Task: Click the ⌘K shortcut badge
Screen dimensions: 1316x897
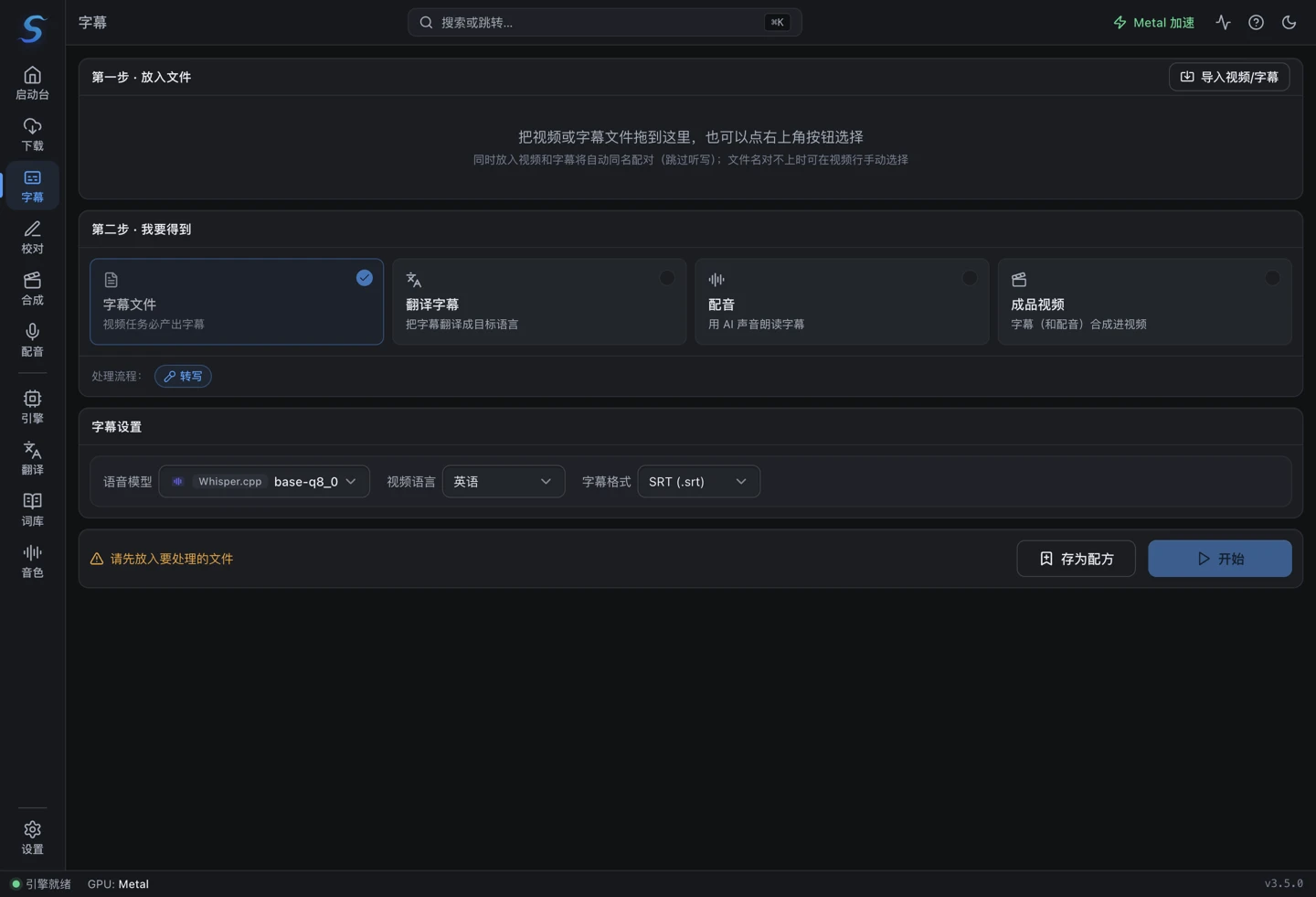Action: 777,22
